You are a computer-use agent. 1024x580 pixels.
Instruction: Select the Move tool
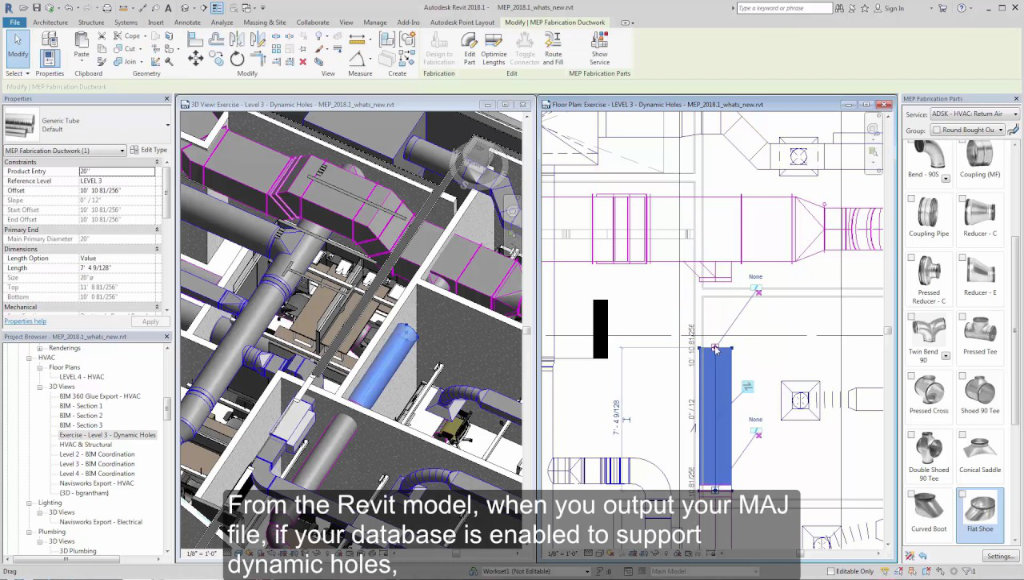195,59
